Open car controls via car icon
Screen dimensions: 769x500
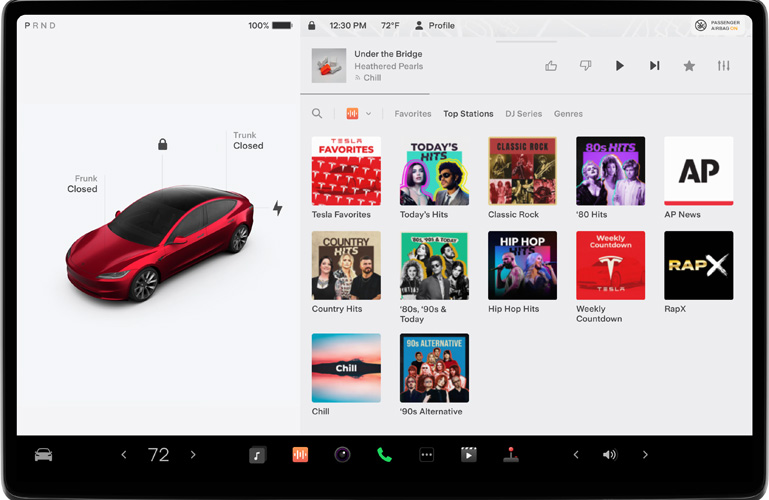tap(43, 455)
